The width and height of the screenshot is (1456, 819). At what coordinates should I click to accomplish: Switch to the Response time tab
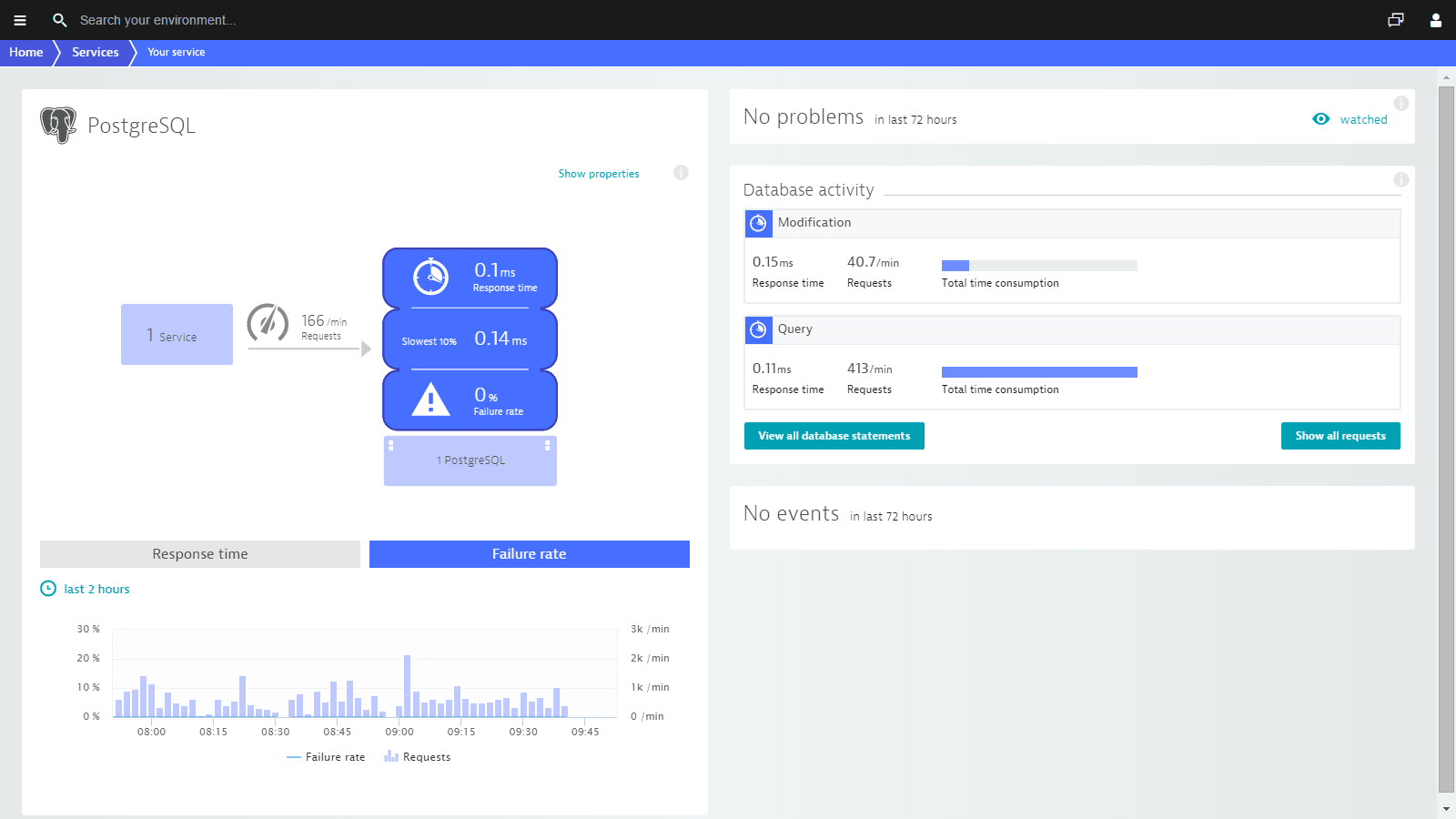pyautogui.click(x=199, y=553)
